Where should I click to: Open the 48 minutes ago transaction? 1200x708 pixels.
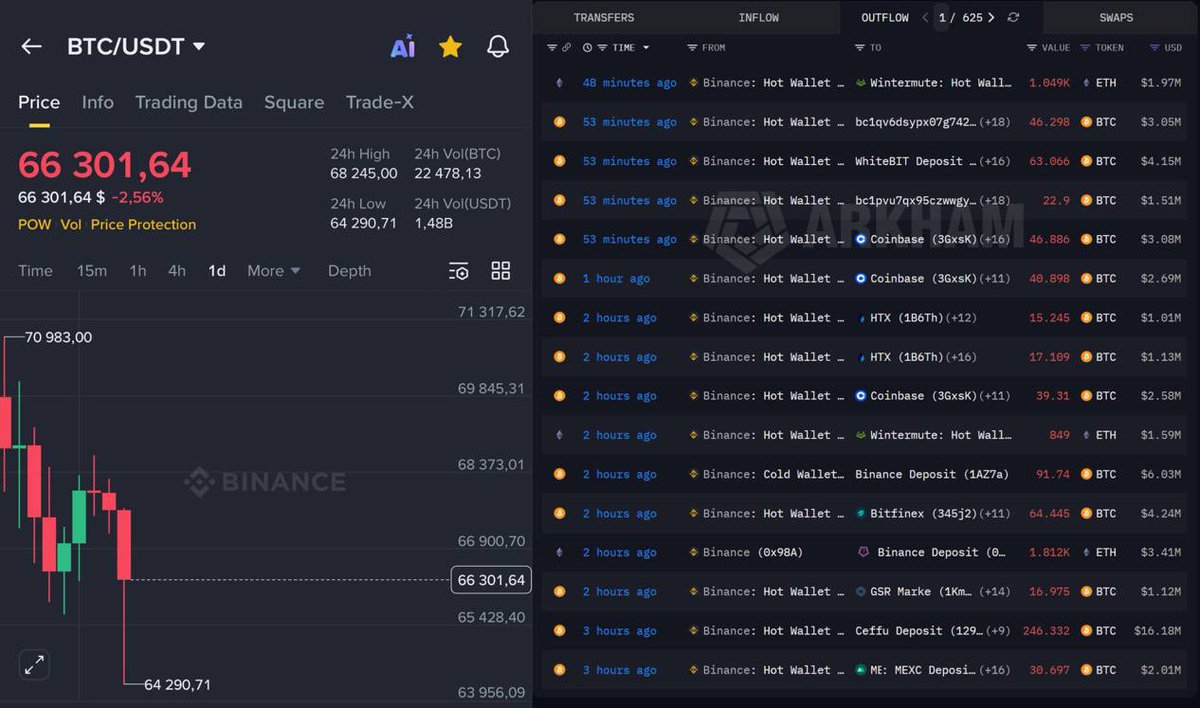coord(630,83)
